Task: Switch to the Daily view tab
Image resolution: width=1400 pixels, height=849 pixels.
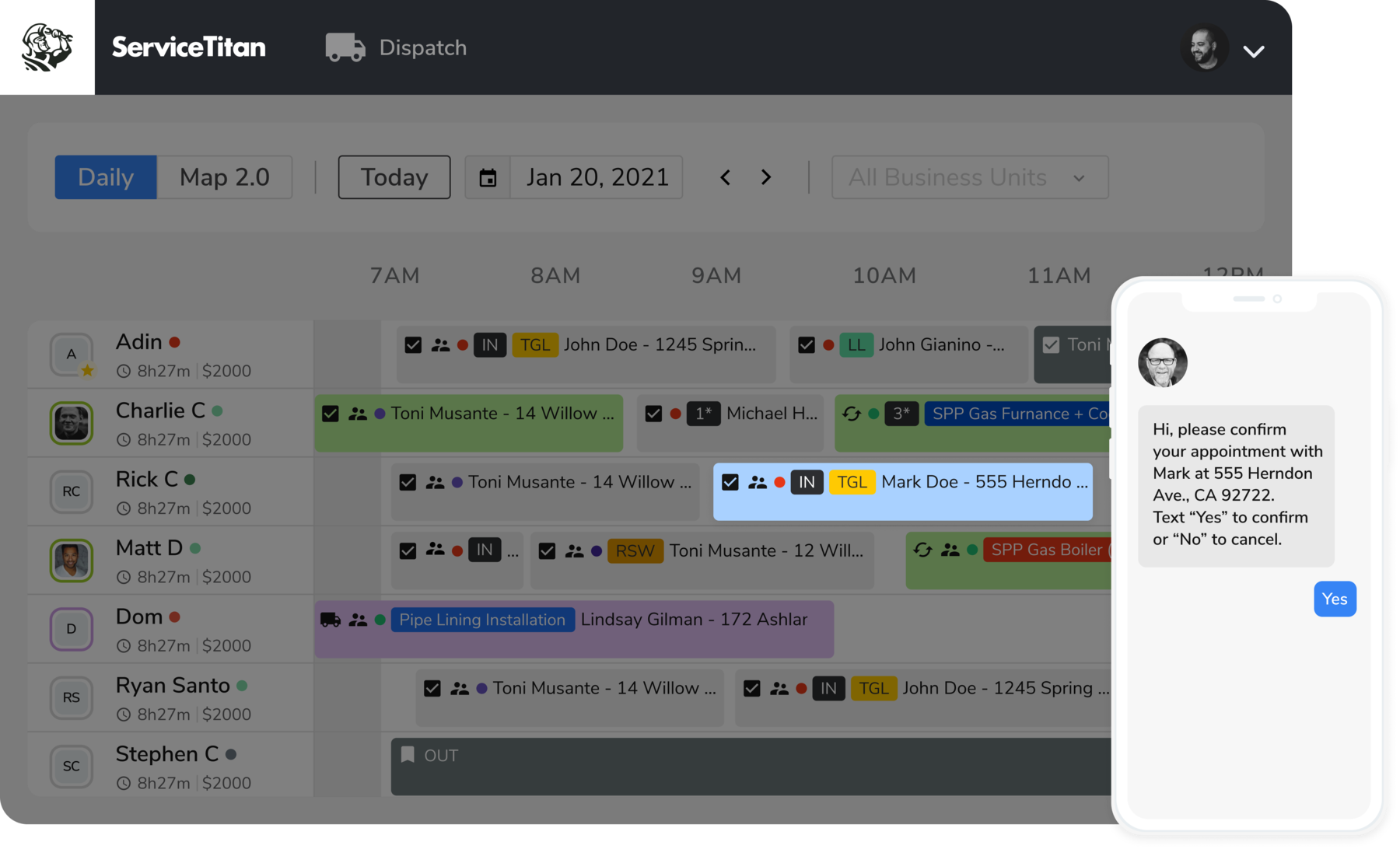Action: point(106,177)
